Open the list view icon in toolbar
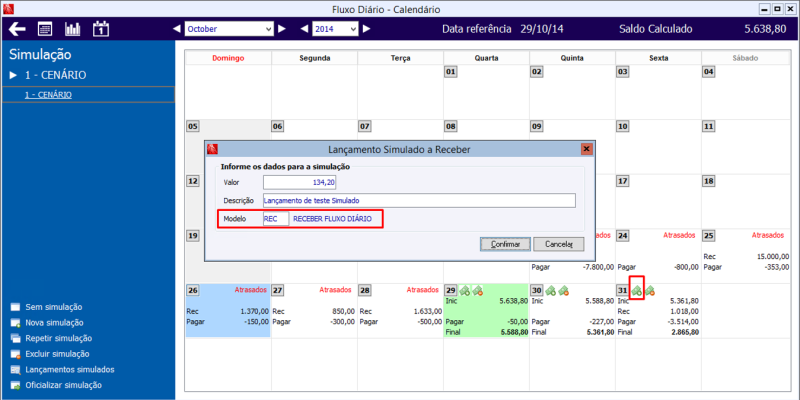The height and width of the screenshot is (400, 800). point(45,29)
